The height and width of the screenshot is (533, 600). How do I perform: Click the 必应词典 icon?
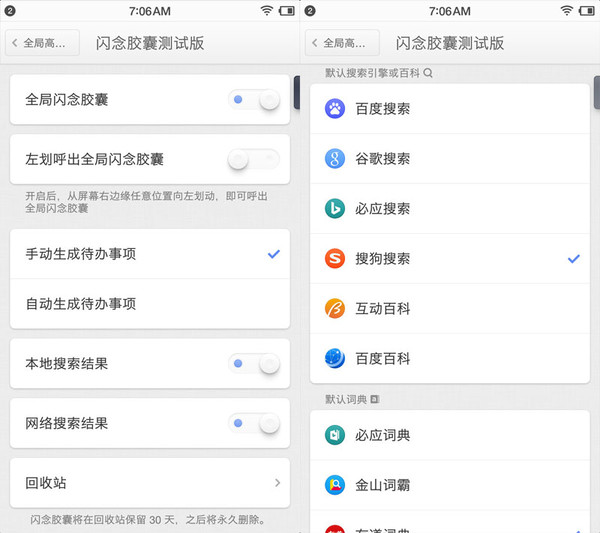point(335,435)
